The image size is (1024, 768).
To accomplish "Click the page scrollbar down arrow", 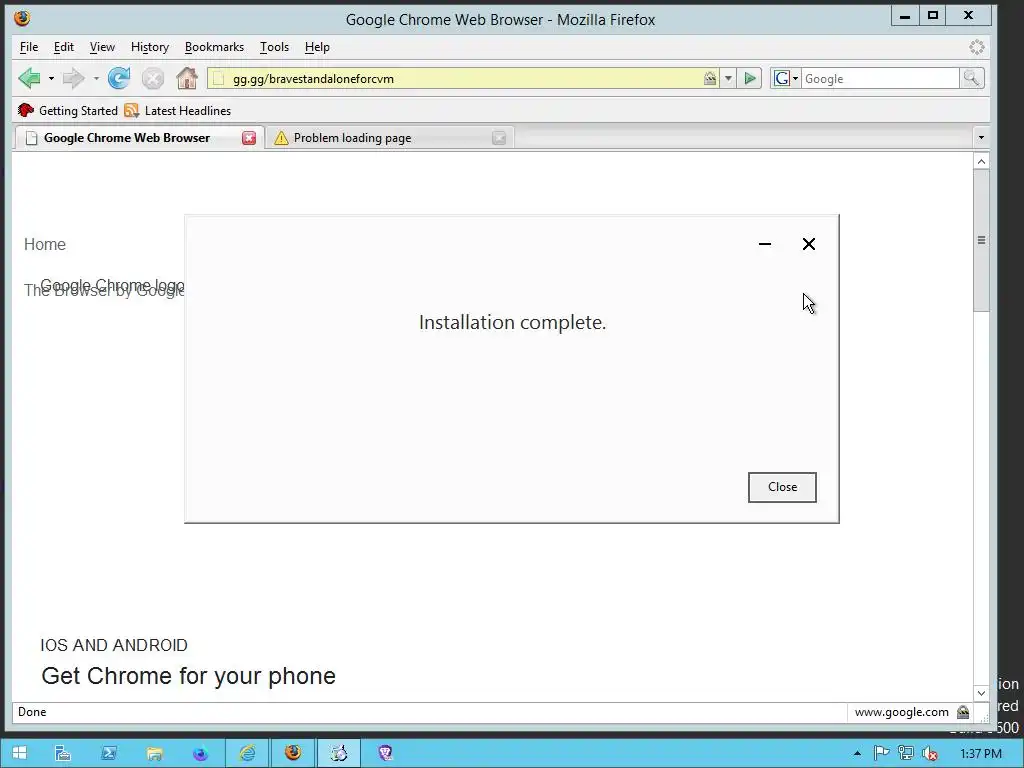I will [982, 693].
